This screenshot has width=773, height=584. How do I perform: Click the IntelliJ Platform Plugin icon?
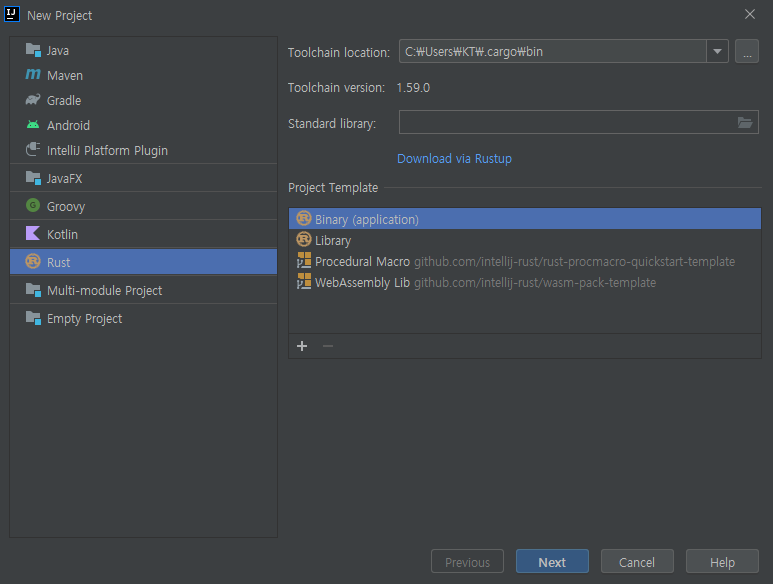click(33, 149)
